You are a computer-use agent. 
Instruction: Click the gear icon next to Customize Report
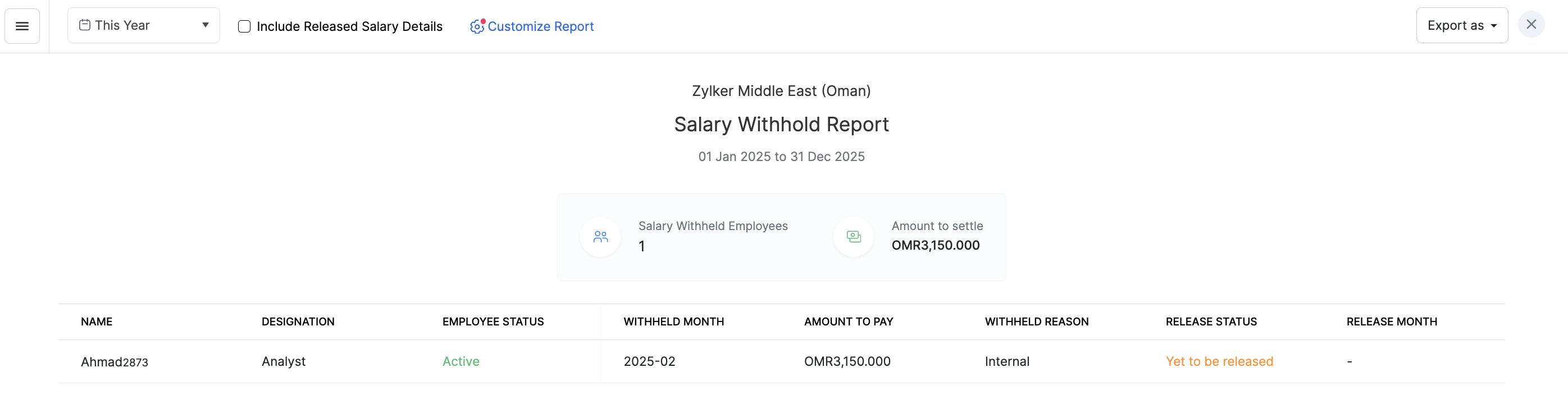pos(476,27)
